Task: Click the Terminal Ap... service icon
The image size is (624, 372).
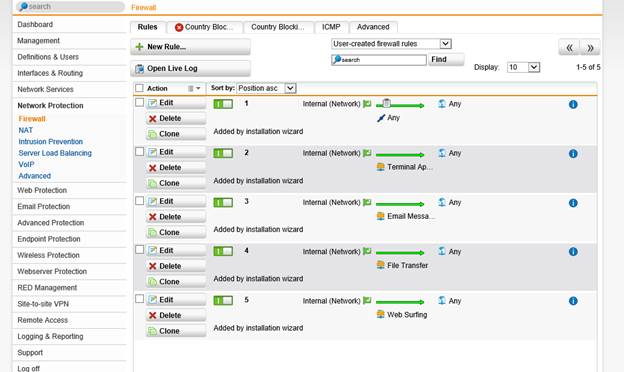Action: 380,167
